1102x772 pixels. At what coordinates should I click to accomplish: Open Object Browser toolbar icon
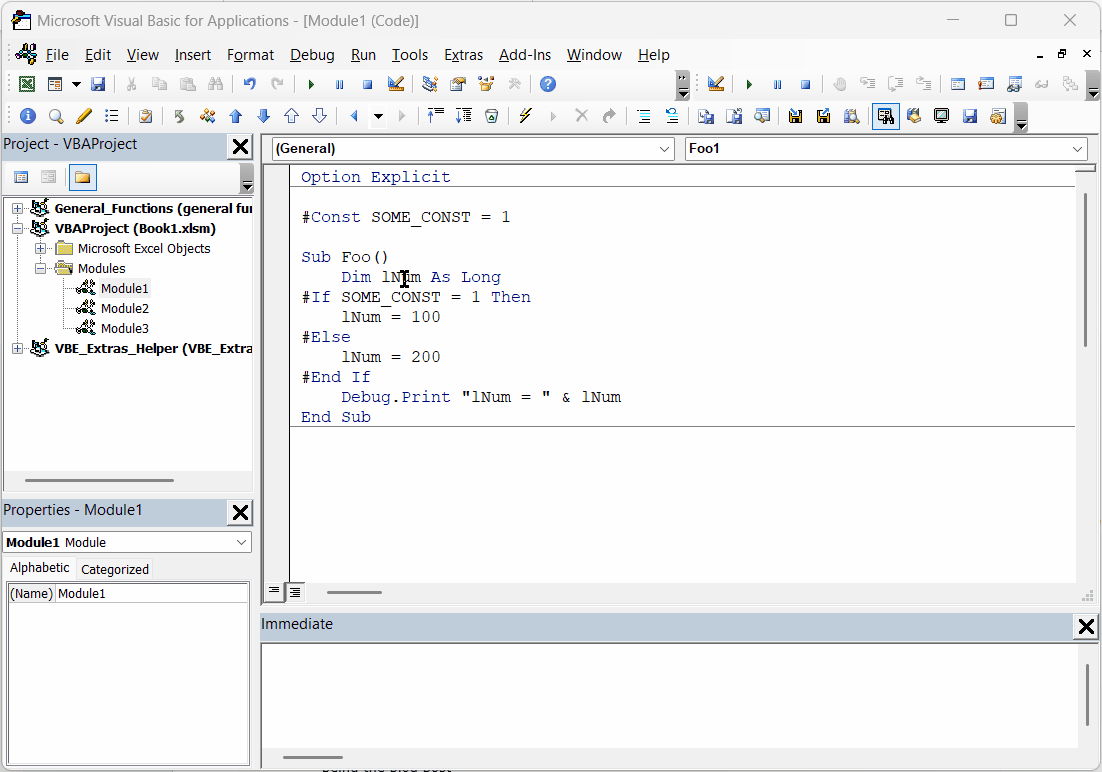pyautogui.click(x=486, y=84)
